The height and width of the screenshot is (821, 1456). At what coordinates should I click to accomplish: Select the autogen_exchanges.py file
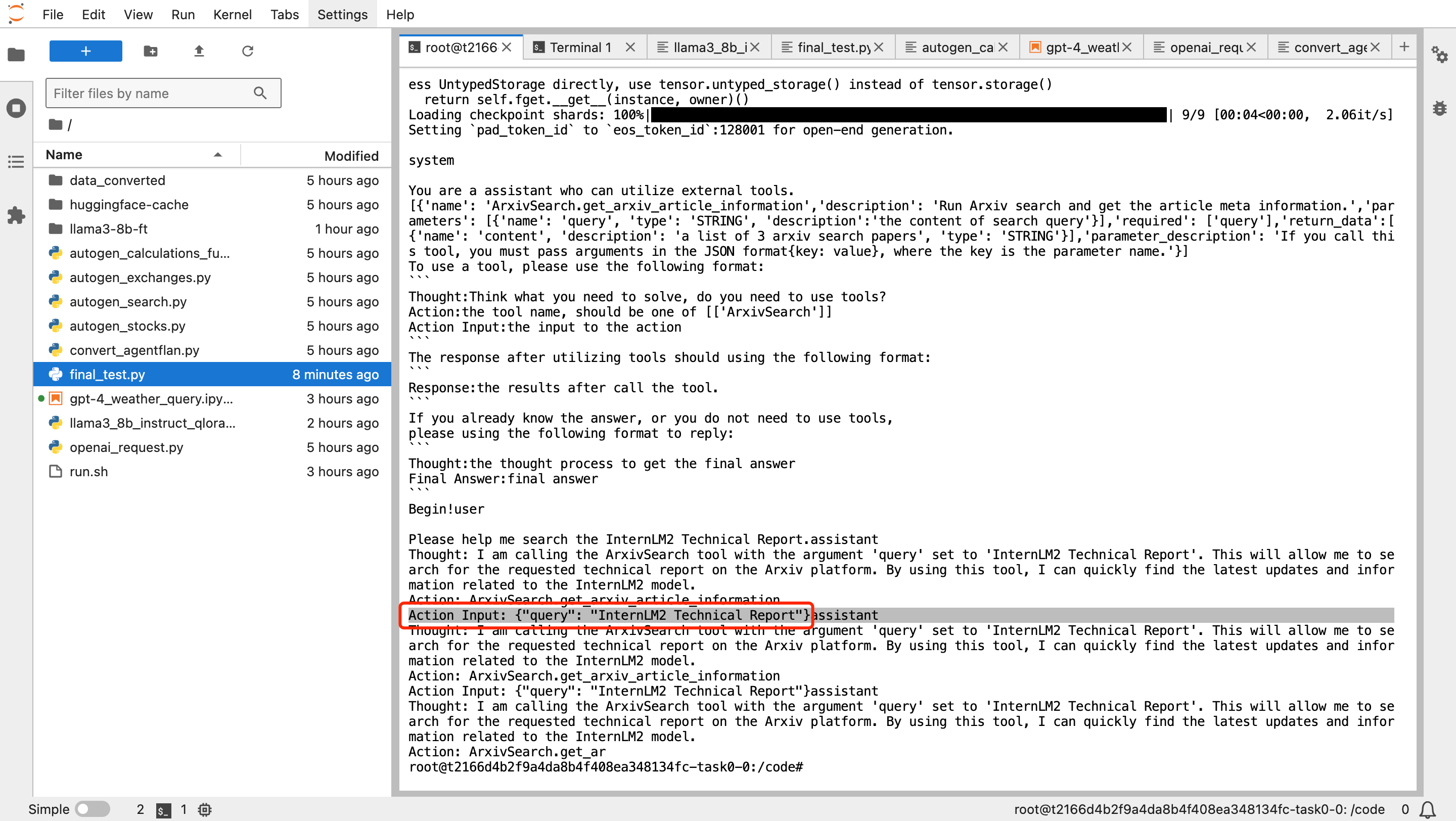coord(212,278)
